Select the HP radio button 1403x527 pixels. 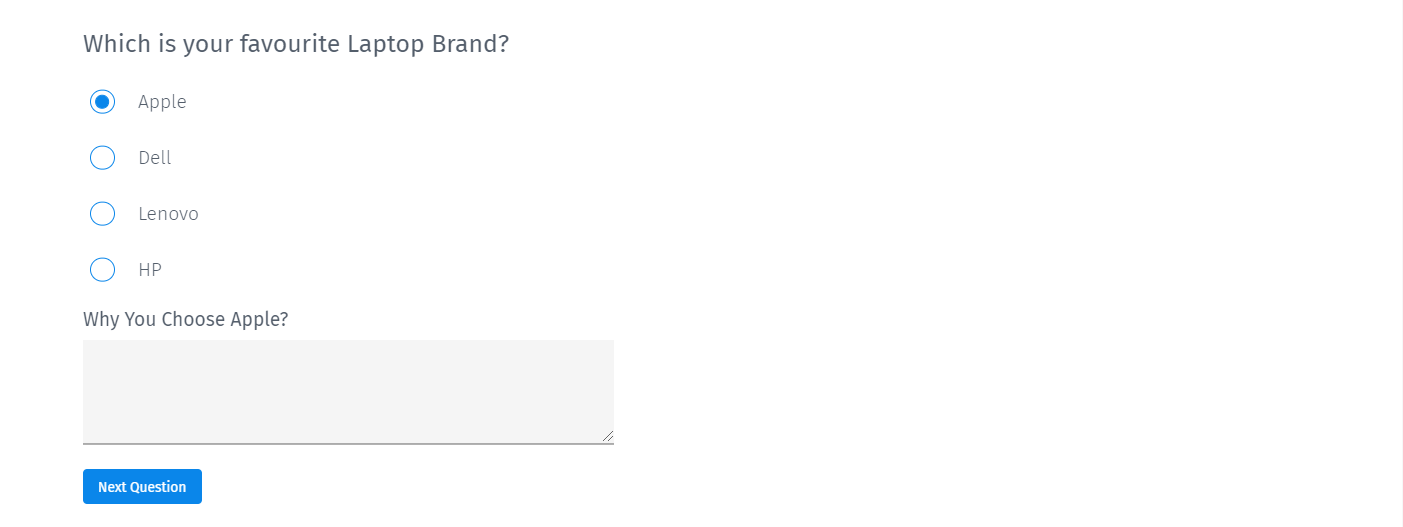click(x=102, y=270)
